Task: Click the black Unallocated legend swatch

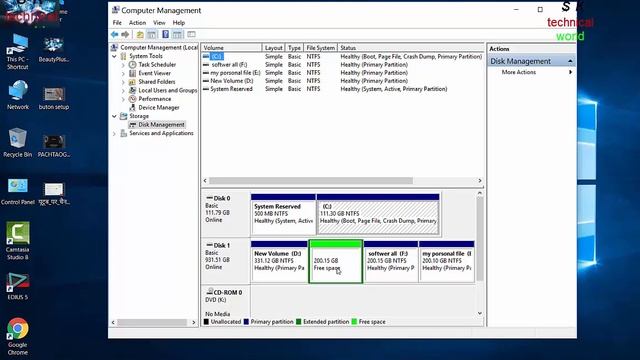Action: (x=206, y=322)
